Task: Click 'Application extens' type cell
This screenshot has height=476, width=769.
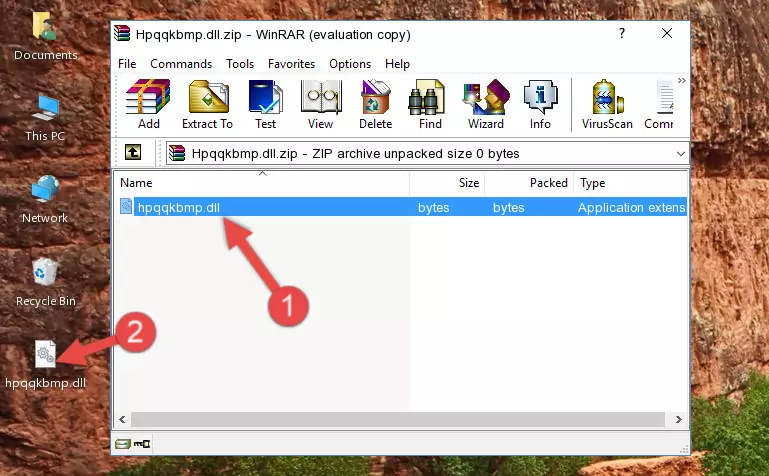Action: pos(631,208)
